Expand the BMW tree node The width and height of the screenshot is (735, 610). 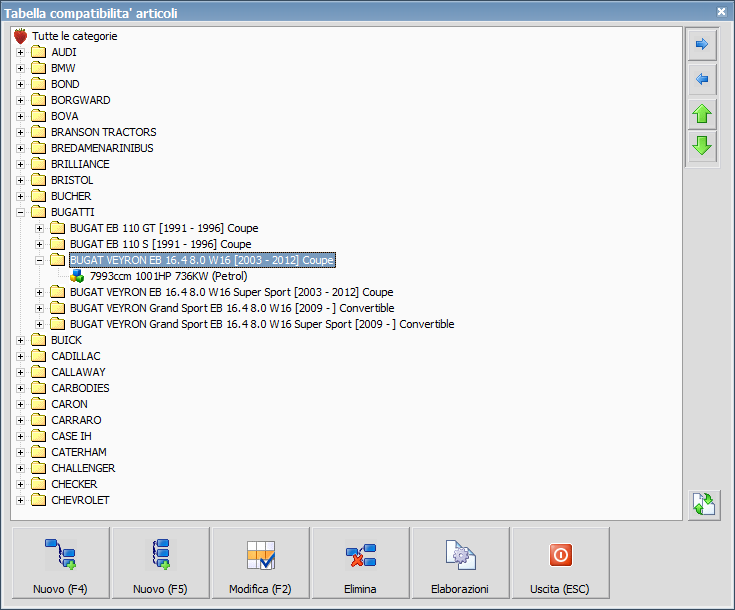[20, 68]
